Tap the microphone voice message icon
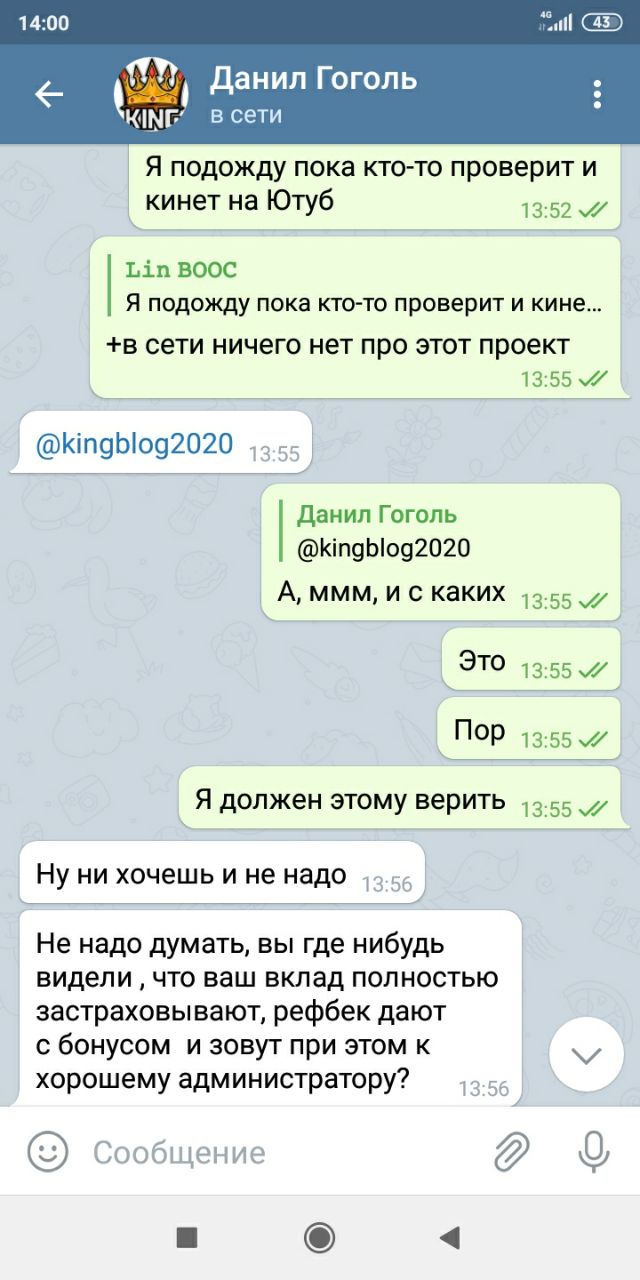This screenshot has width=640, height=1280. click(594, 1151)
